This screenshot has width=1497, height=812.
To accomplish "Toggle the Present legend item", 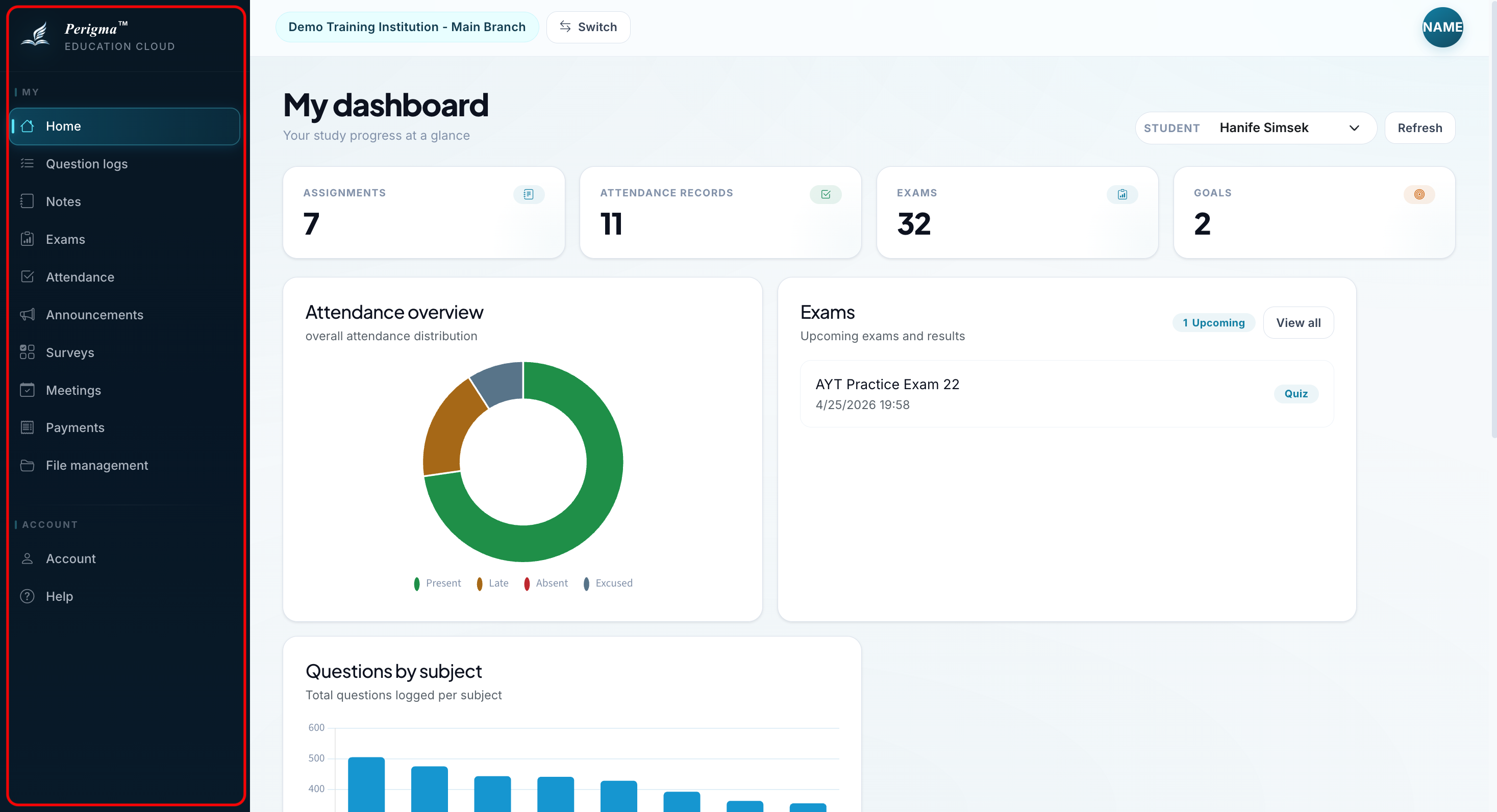I will click(x=437, y=583).
